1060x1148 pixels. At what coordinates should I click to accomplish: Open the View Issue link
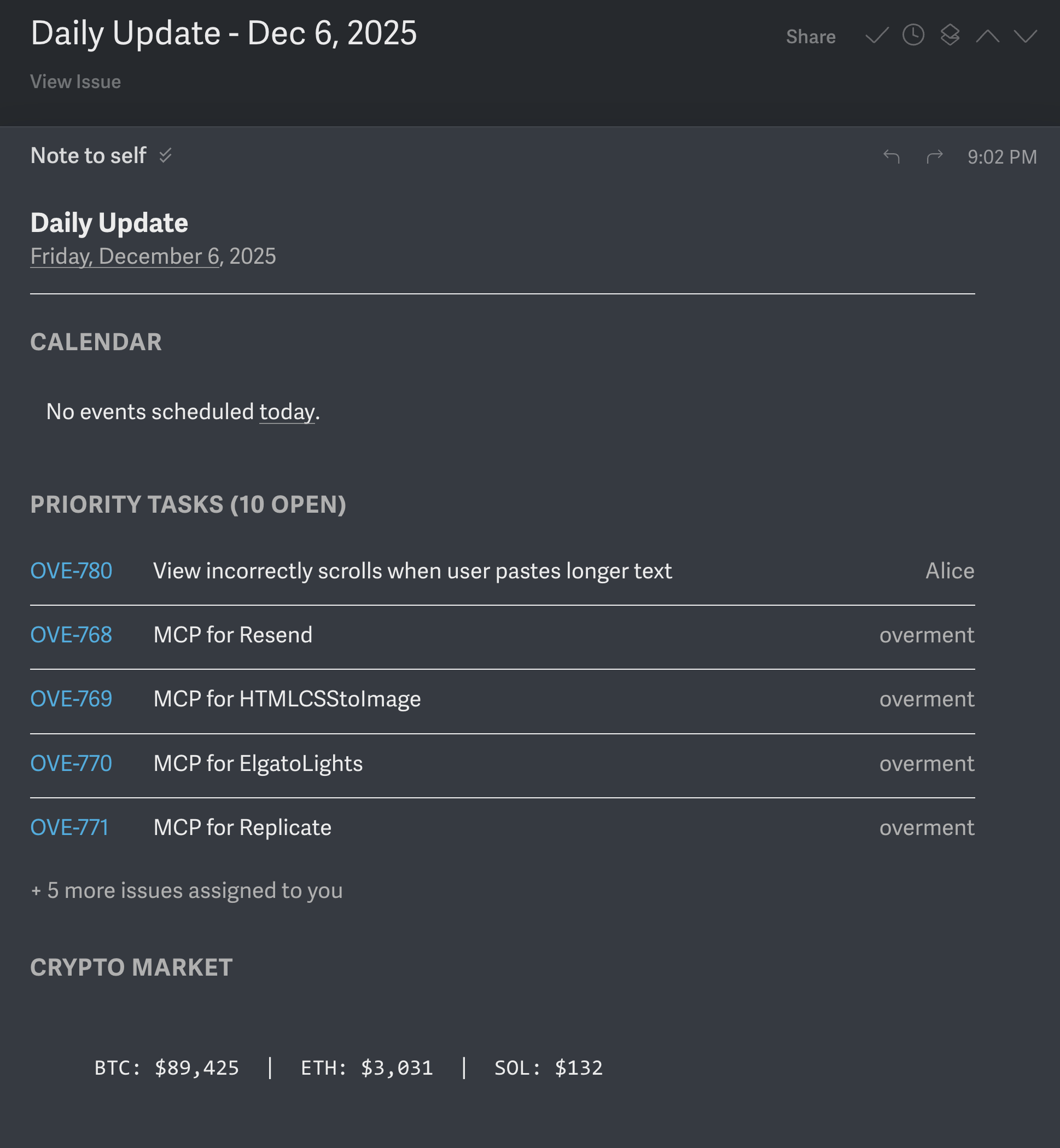75,82
